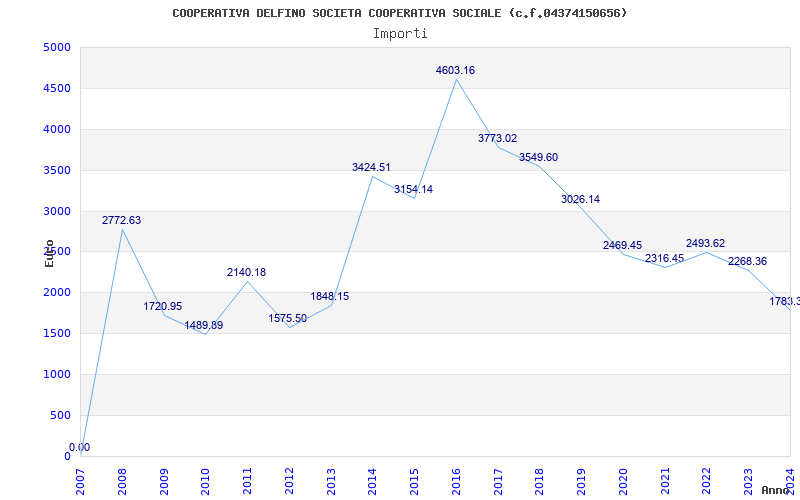Click the 2007 year axis label
The image size is (800, 500).
[80, 482]
